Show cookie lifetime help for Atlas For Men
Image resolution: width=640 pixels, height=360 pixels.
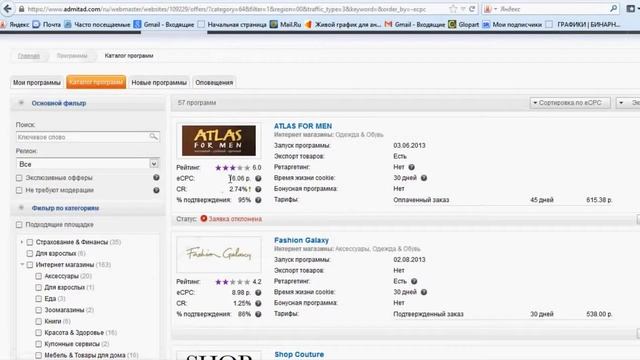(424, 178)
